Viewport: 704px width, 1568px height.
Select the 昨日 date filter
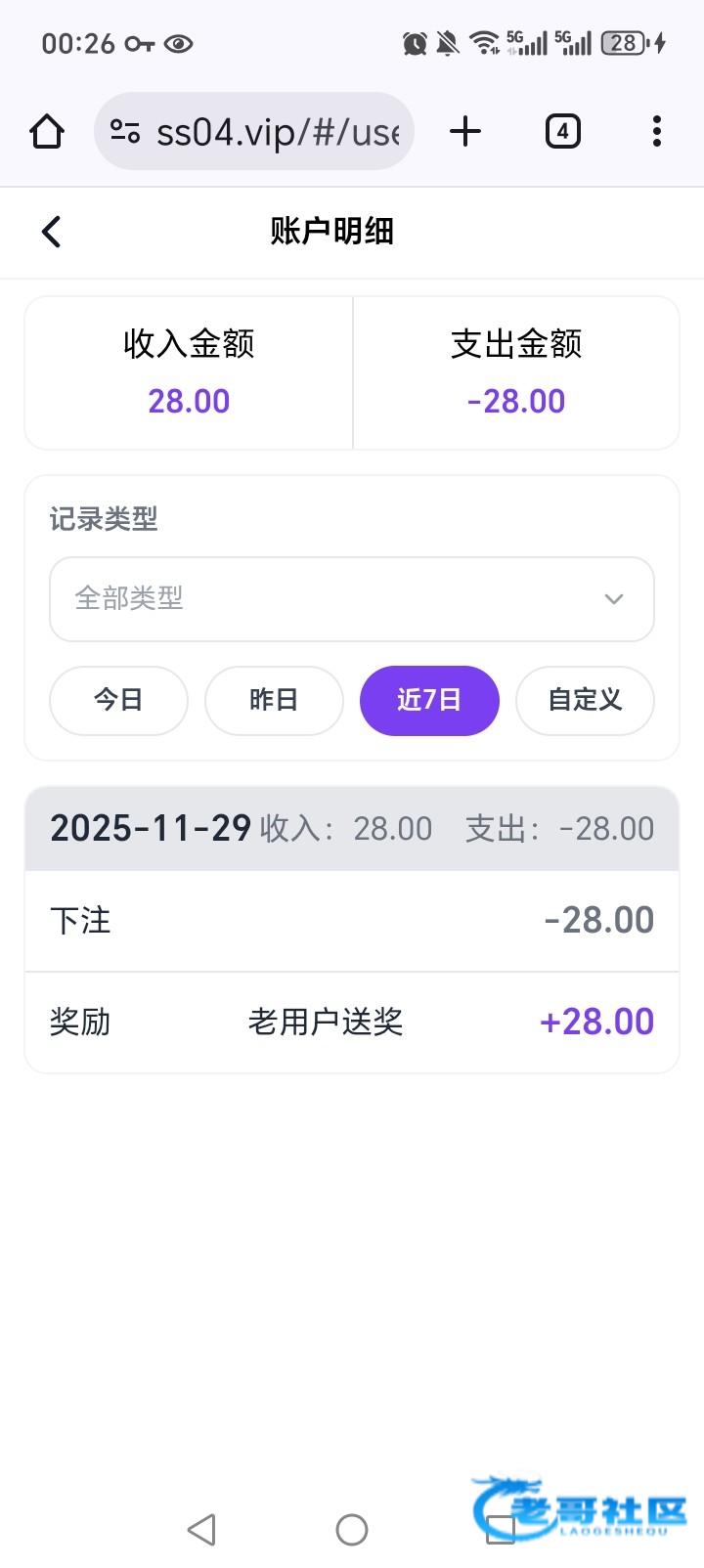tap(274, 700)
